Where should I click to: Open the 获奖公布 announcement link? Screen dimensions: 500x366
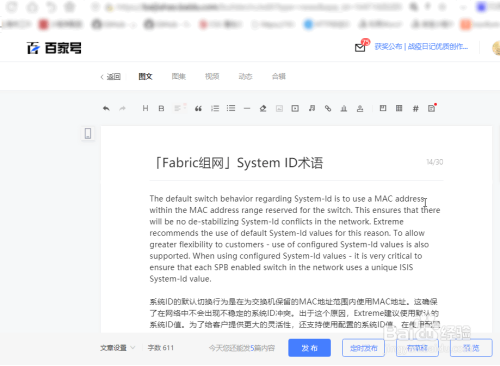point(421,47)
